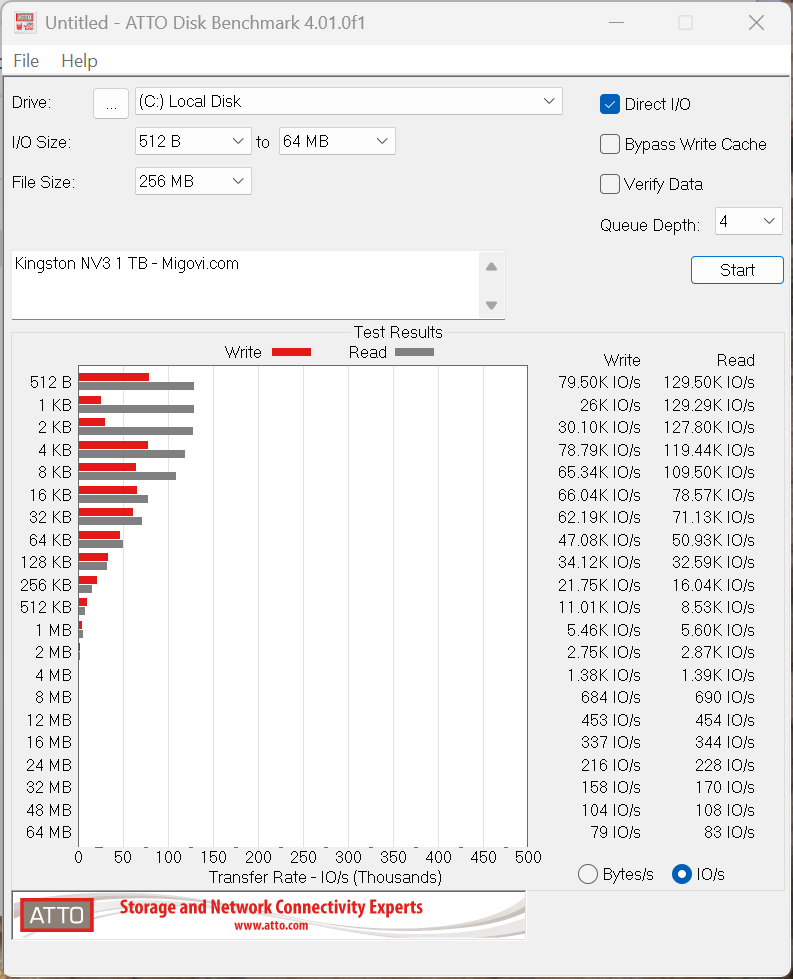Image resolution: width=793 pixels, height=979 pixels.
Task: Click the red Write legend swatch
Action: [292, 352]
